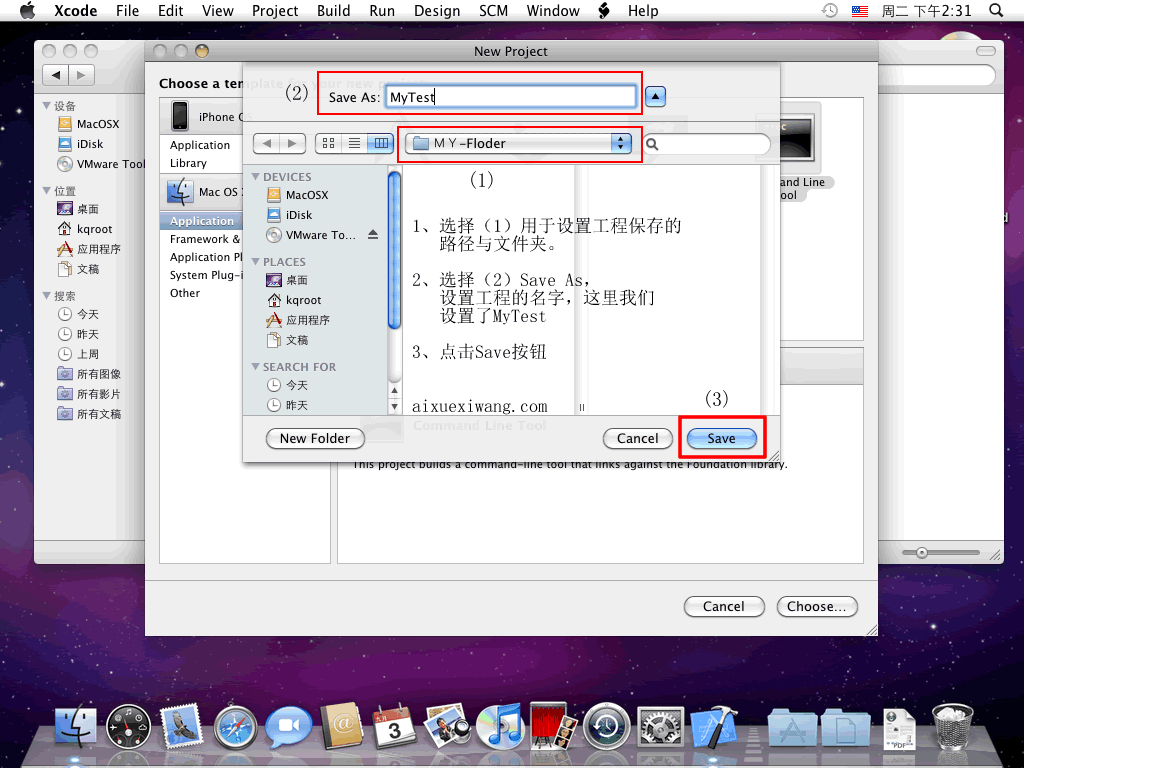Click back arrow in Finder window toolbar
This screenshot has height=768, width=1152.
pyautogui.click(x=56, y=75)
